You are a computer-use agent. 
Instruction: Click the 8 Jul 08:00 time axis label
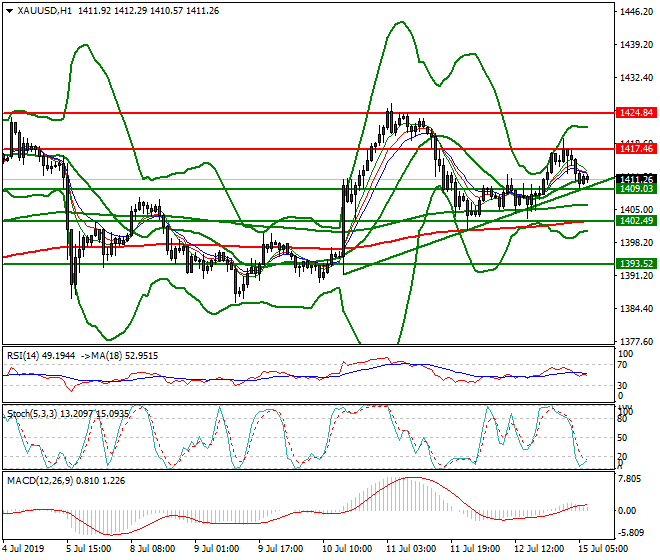pos(153,549)
